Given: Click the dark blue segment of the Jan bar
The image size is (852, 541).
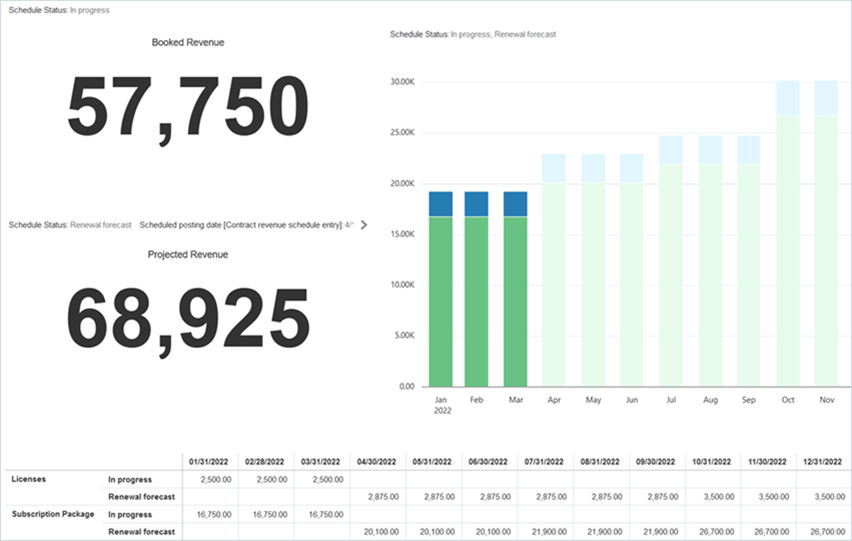Looking at the screenshot, I should [440, 203].
